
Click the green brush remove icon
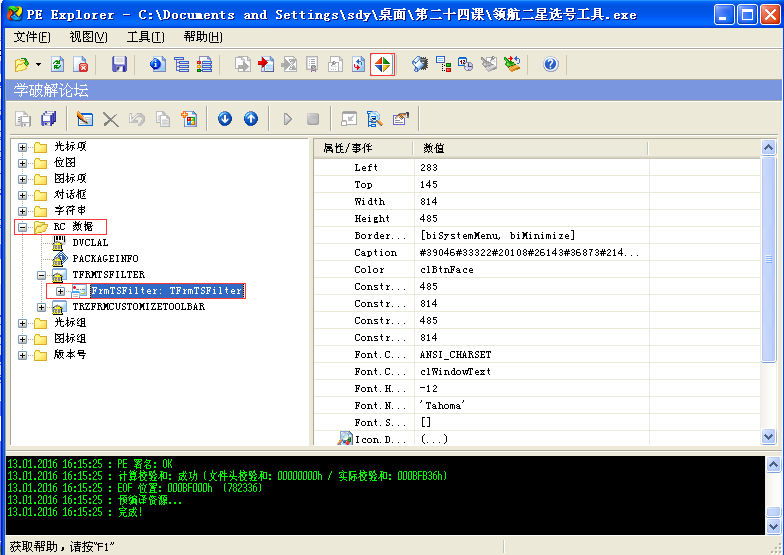(x=512, y=64)
